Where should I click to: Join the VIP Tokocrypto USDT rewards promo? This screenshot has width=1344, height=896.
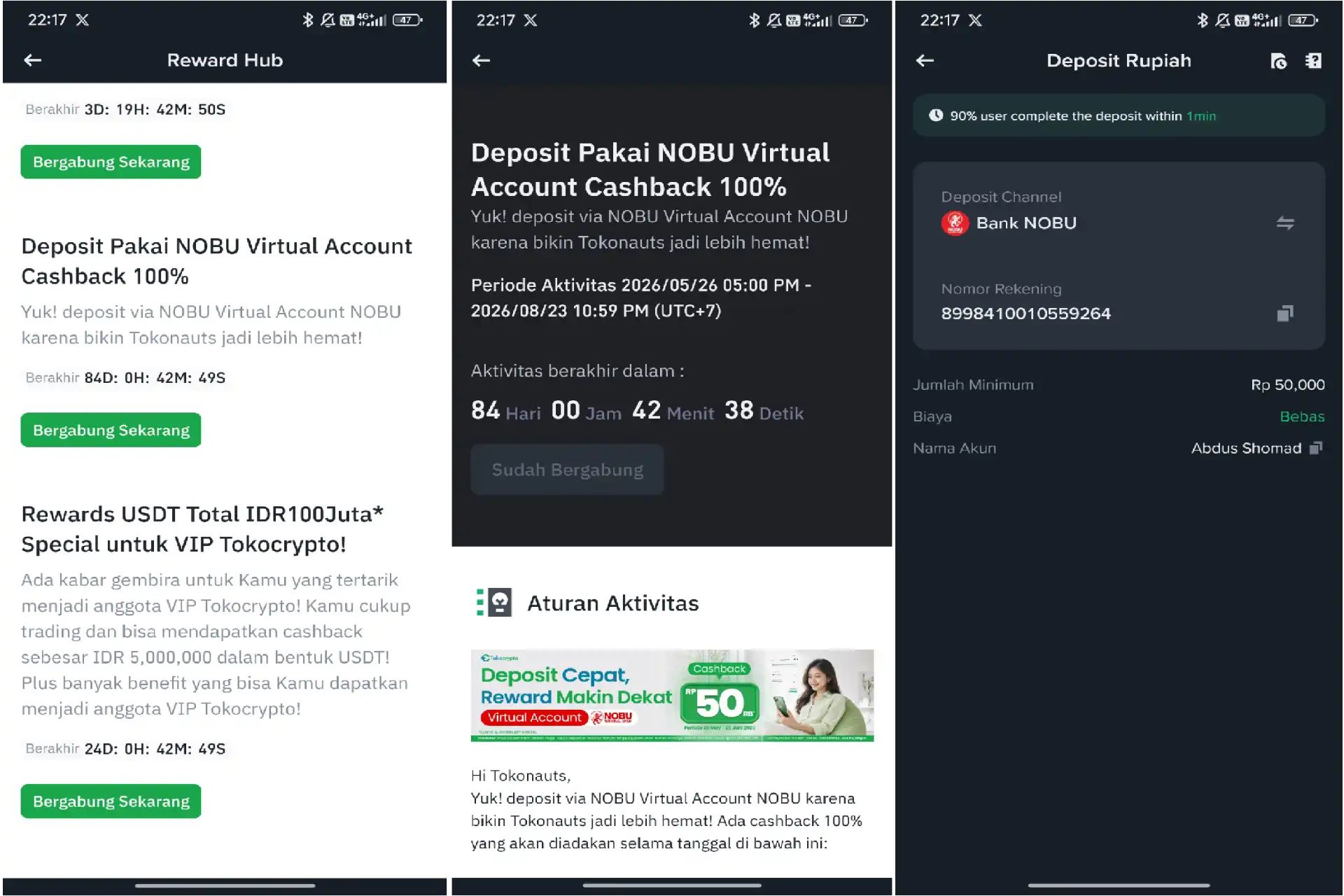coord(111,801)
